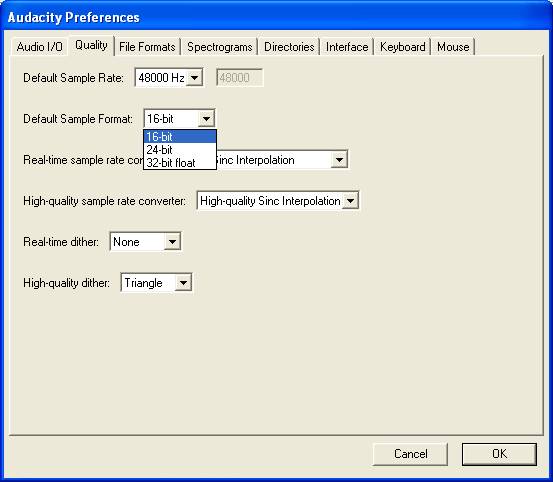Choose 16-bit from the sample format list
Image resolution: width=553 pixels, height=482 pixels.
point(180,136)
